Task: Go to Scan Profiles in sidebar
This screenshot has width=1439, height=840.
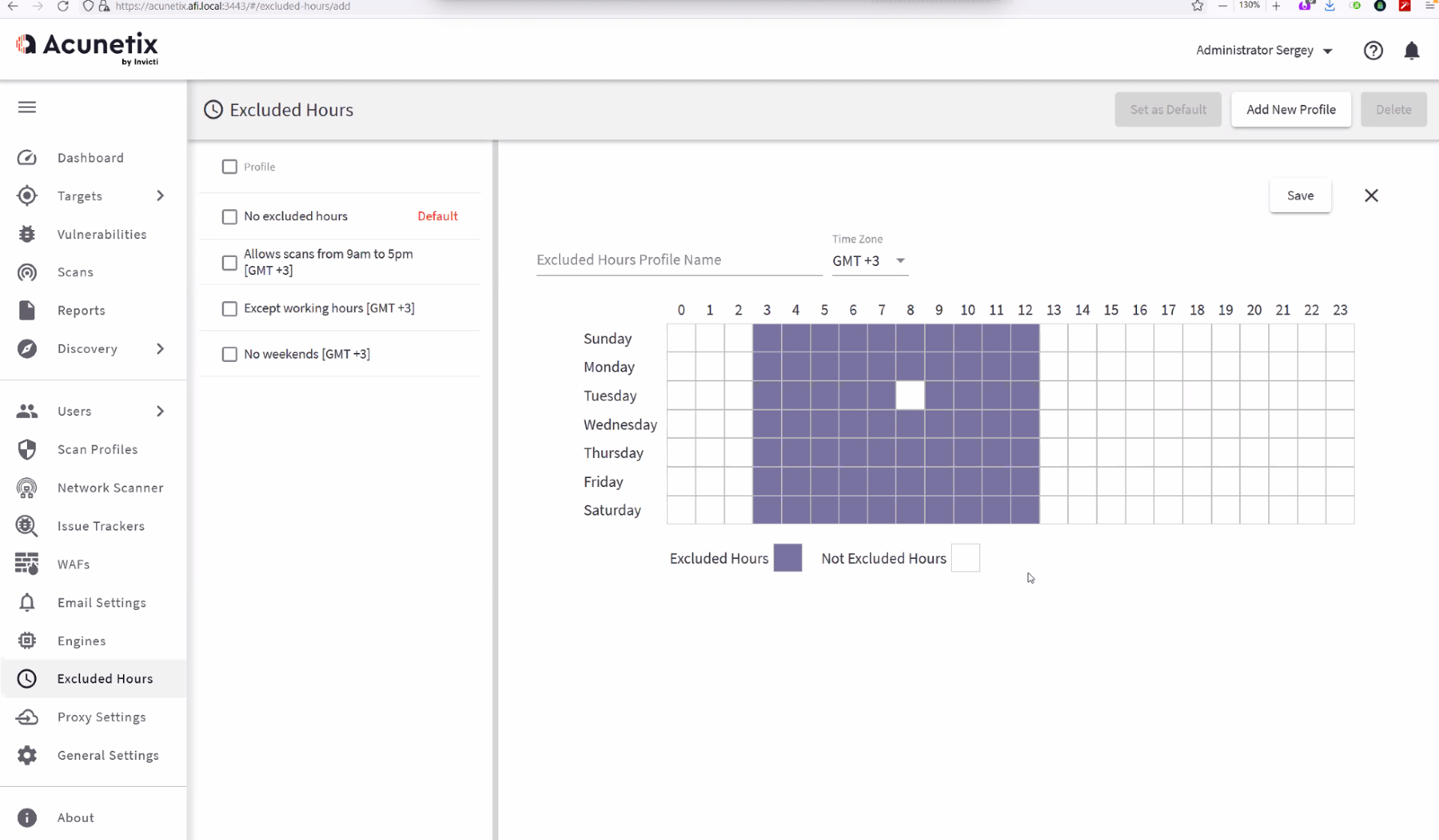Action: [x=97, y=450]
